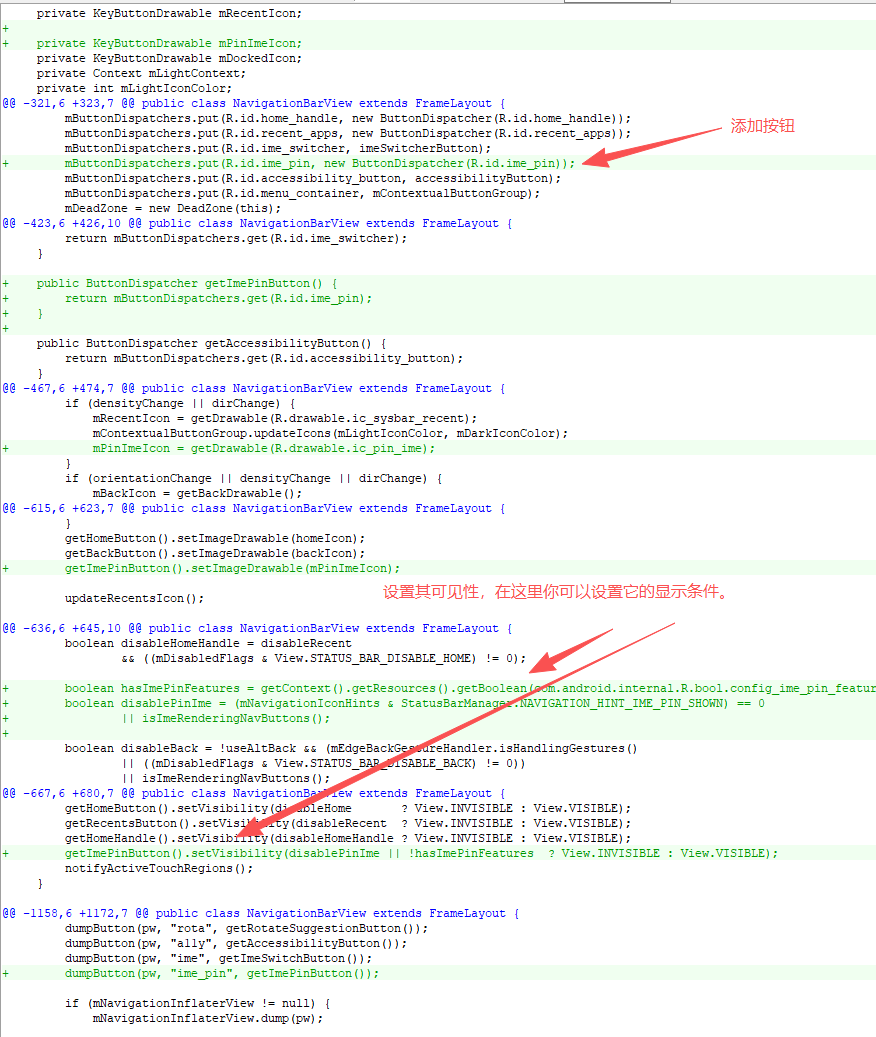The width and height of the screenshot is (876, 1037).
Task: Click the line 'private KeyButtonDrawable mDockedIcon;'
Action: [169, 58]
